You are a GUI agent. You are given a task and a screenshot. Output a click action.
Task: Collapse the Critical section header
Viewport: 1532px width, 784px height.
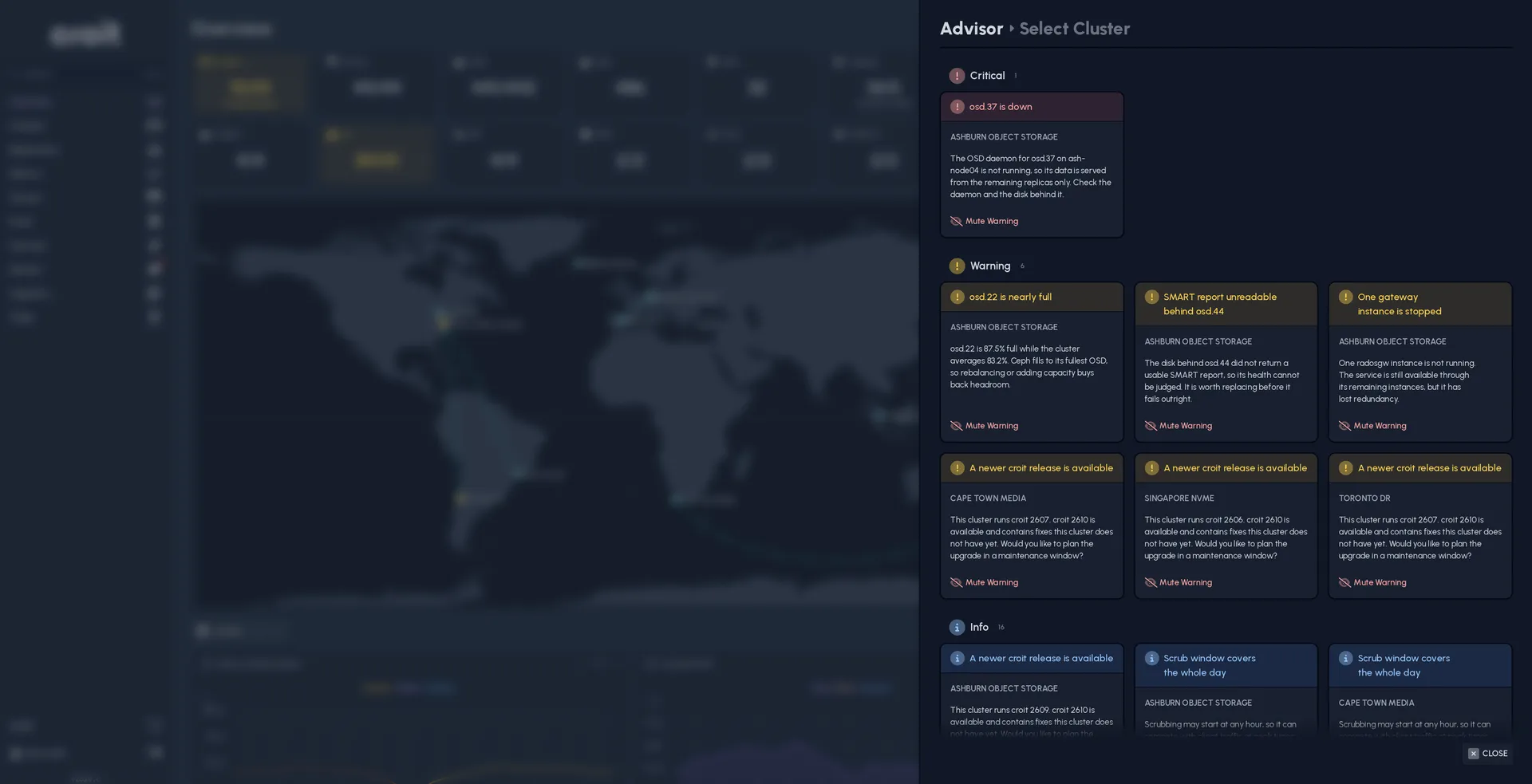click(x=987, y=76)
